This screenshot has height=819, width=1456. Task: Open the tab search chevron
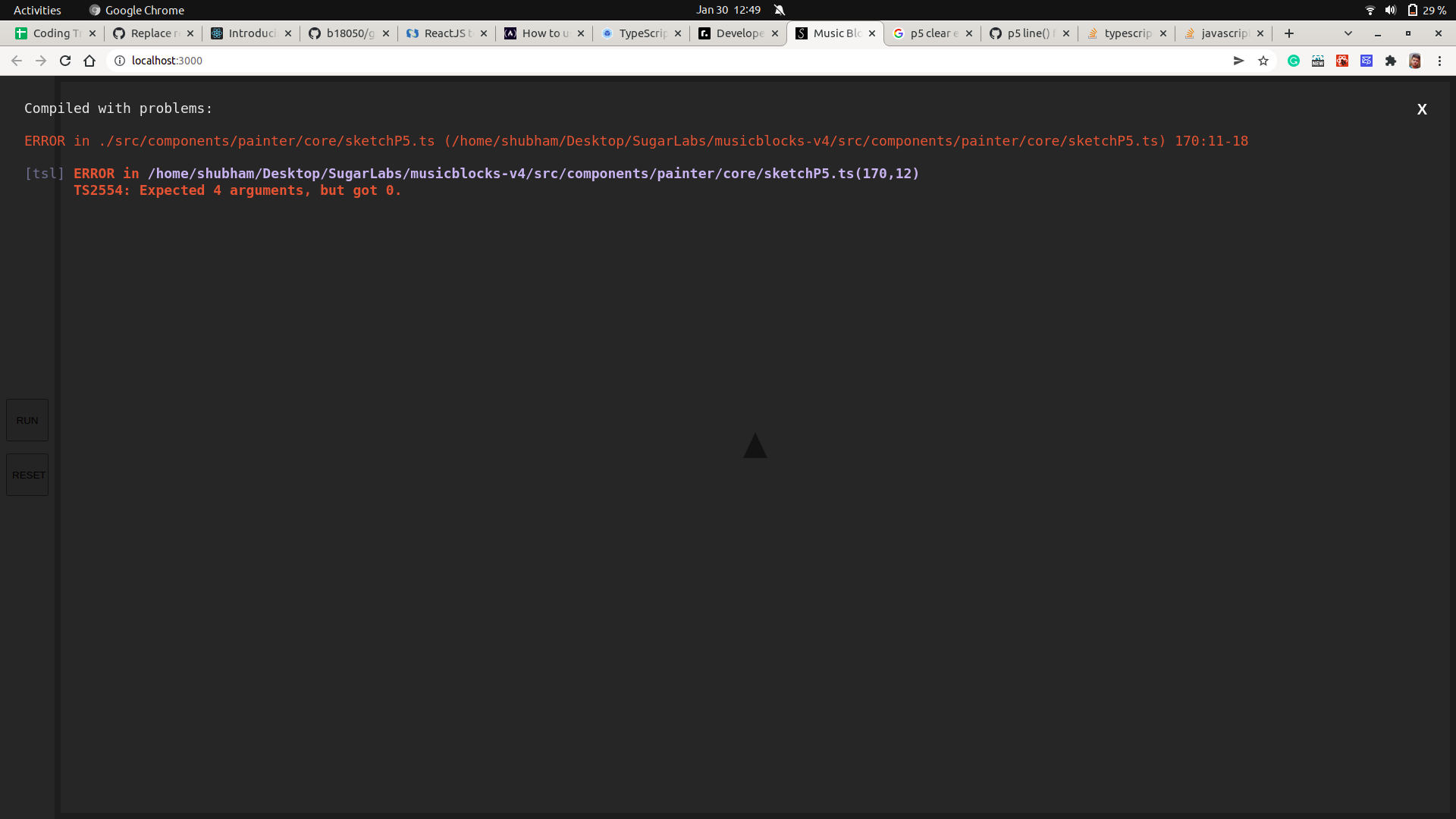coord(1348,33)
